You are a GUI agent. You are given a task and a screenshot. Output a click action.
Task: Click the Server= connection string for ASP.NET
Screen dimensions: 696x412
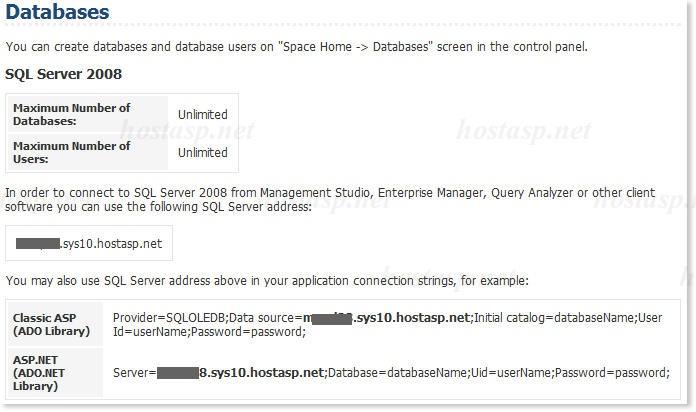[134, 372]
